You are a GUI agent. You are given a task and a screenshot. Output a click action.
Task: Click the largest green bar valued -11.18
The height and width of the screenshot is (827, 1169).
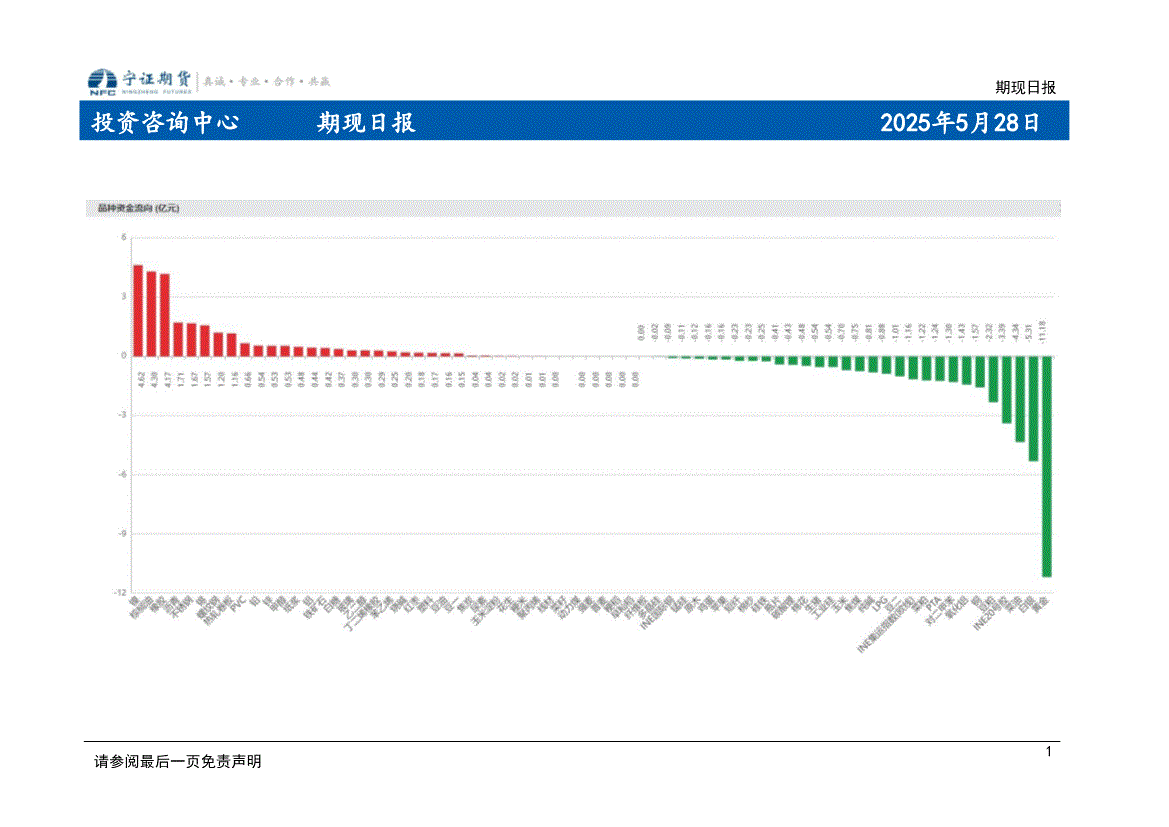pos(1046,465)
